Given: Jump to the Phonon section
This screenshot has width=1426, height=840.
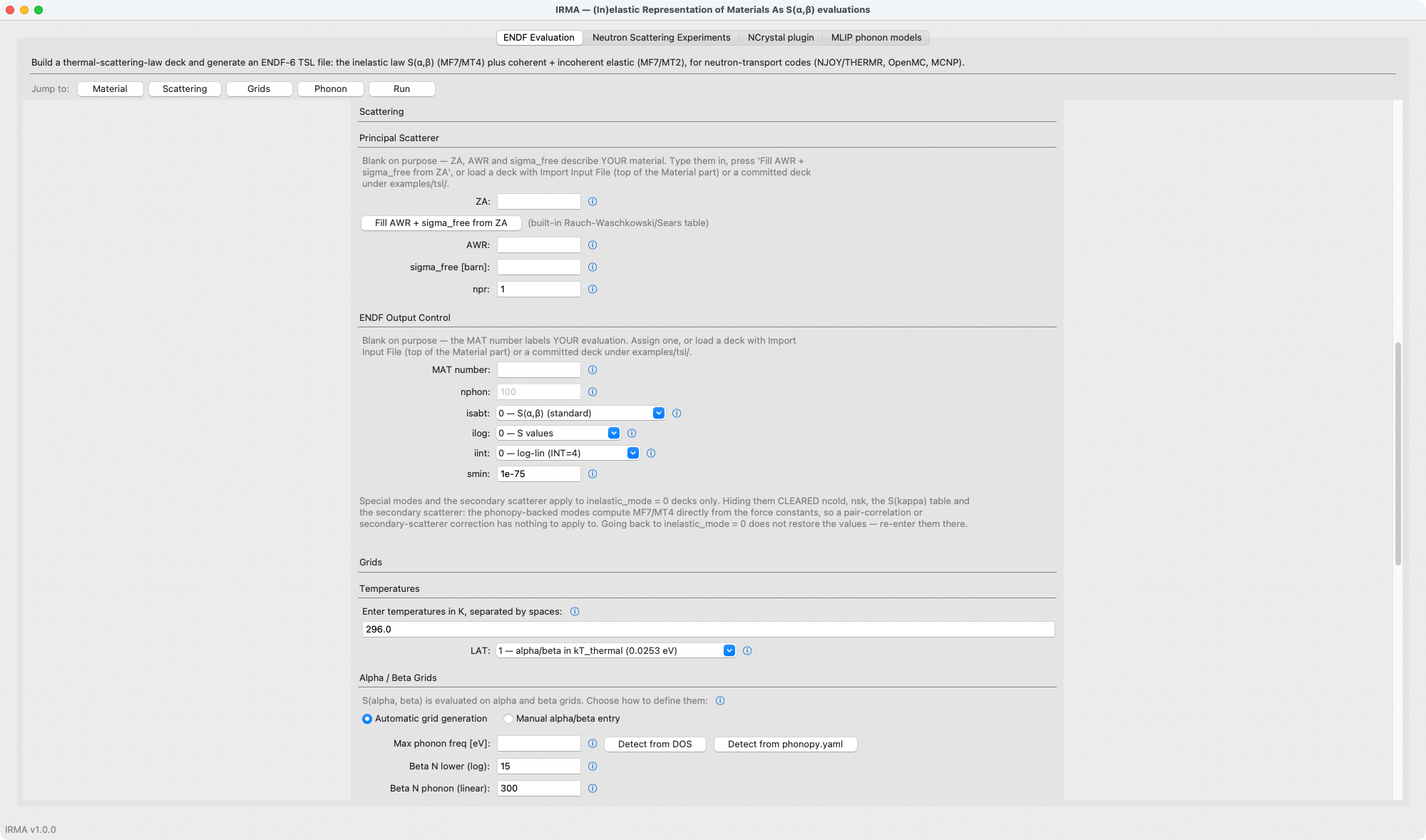Looking at the screenshot, I should (331, 89).
